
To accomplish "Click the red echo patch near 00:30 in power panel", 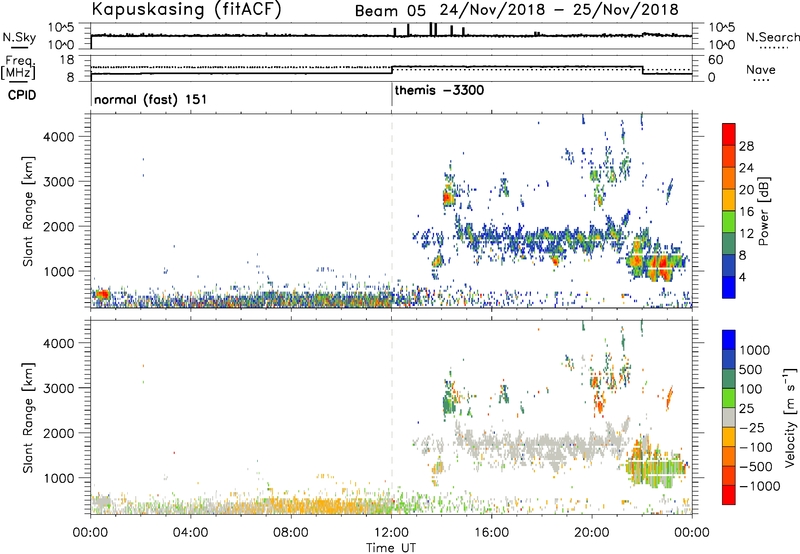I will pos(102,294).
